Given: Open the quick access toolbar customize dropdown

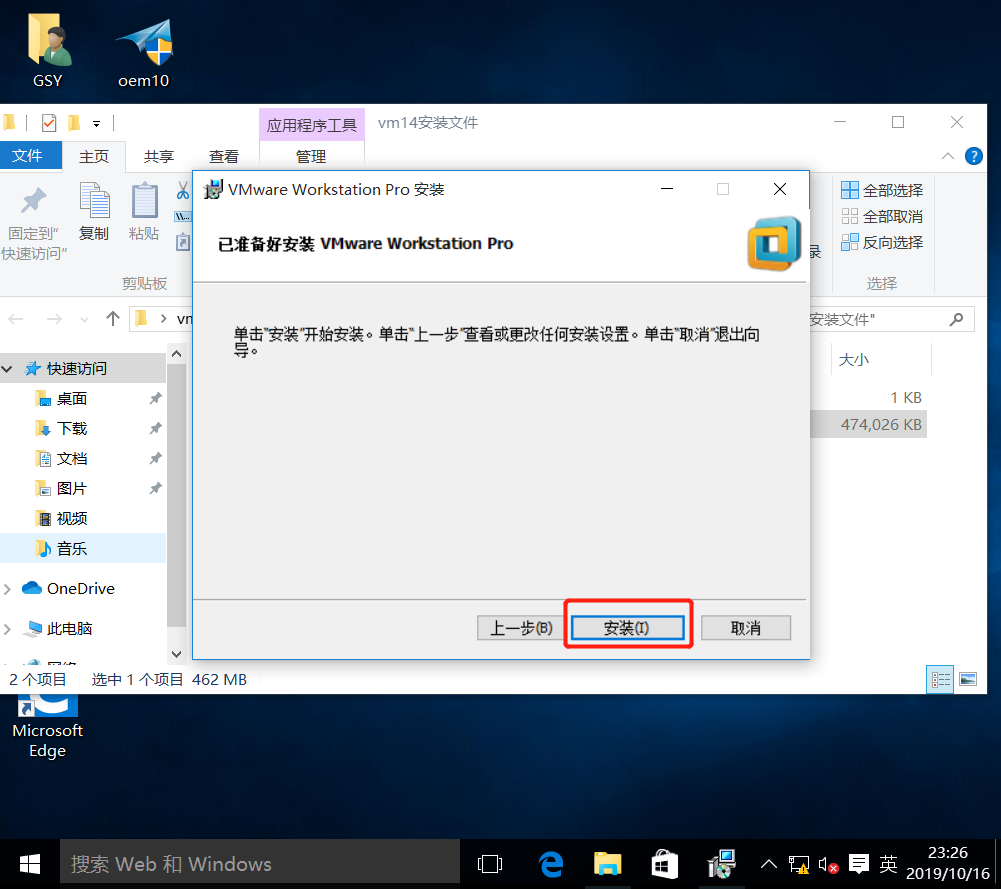Looking at the screenshot, I should 96,123.
